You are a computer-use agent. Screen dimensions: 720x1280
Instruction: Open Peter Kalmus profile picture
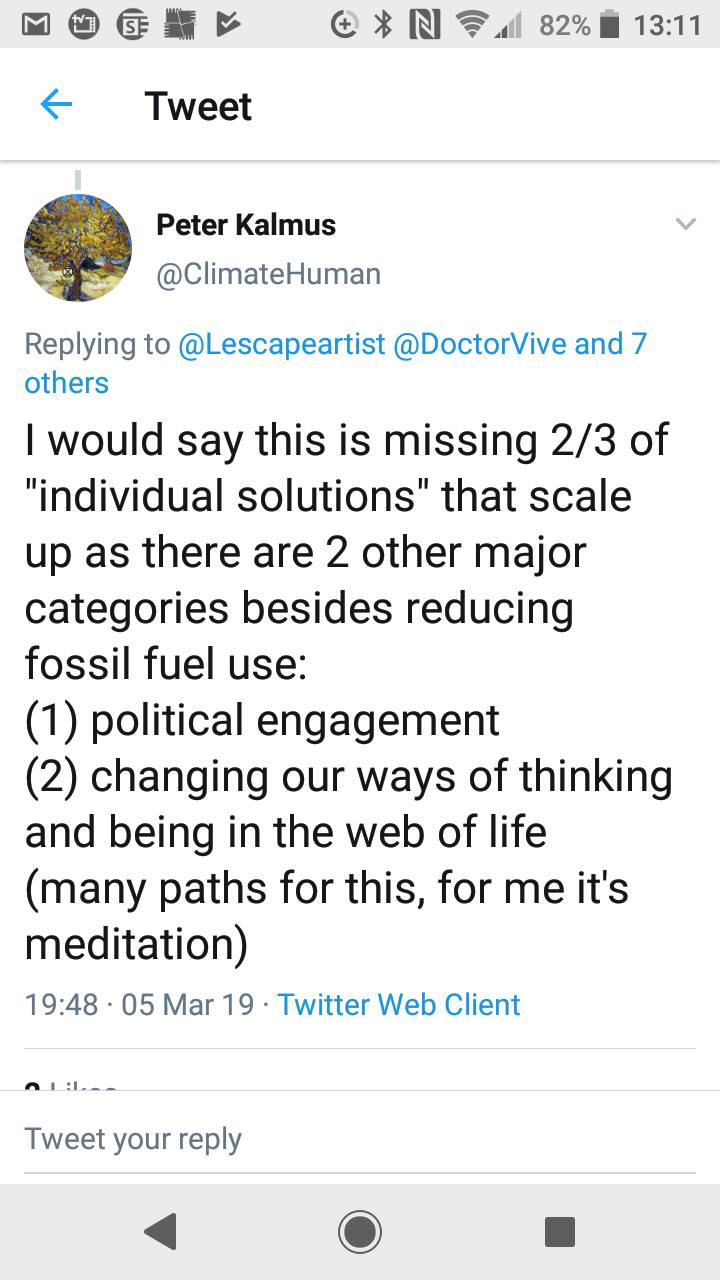77,249
